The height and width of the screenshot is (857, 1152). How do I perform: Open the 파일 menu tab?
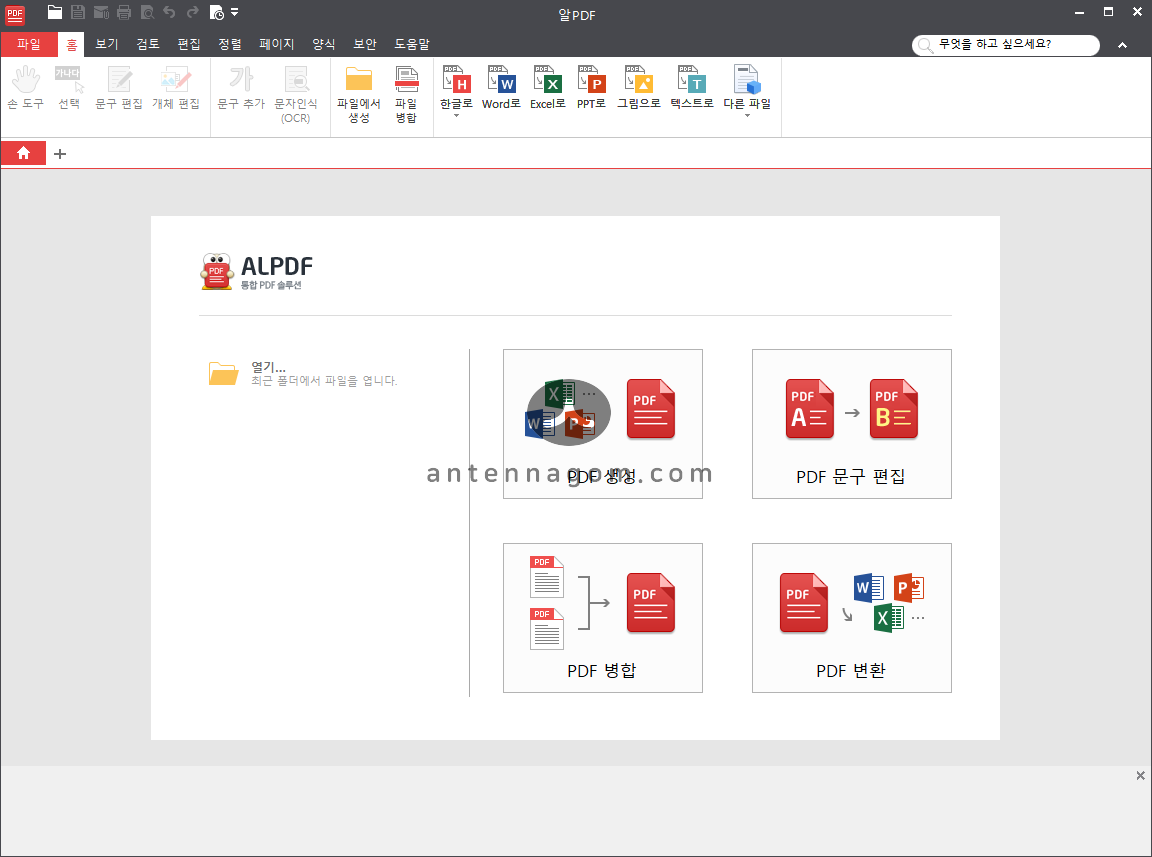pyautogui.click(x=29, y=44)
